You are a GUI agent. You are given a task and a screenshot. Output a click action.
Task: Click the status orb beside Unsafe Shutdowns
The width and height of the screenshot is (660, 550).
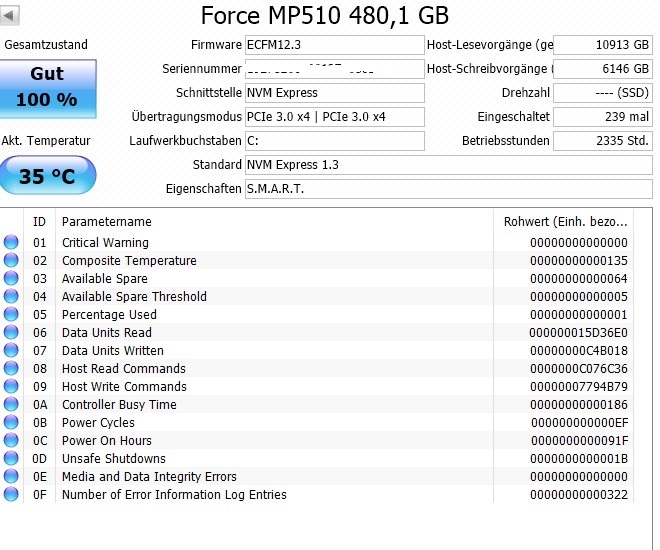point(11,458)
